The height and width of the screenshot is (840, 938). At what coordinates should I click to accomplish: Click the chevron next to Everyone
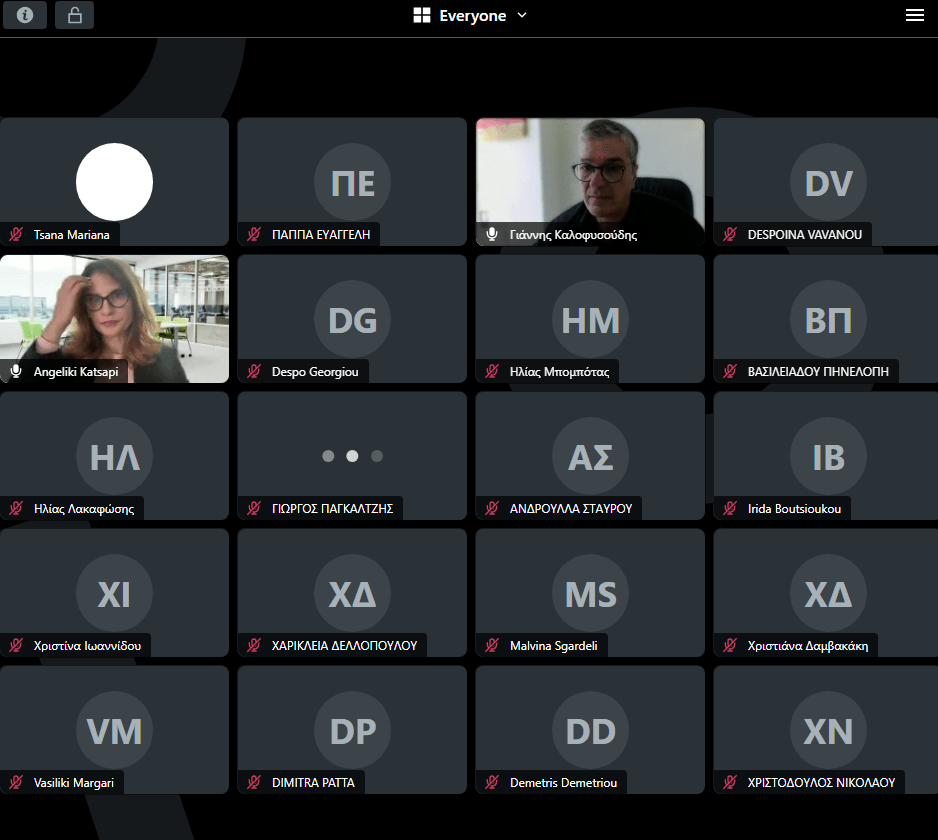521,16
